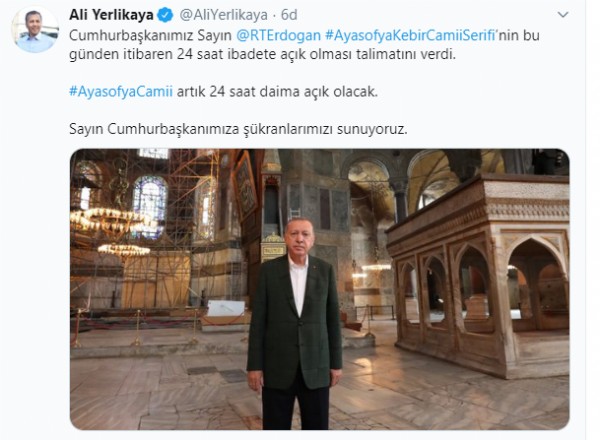Click the stained glass window in photo

[150, 206]
